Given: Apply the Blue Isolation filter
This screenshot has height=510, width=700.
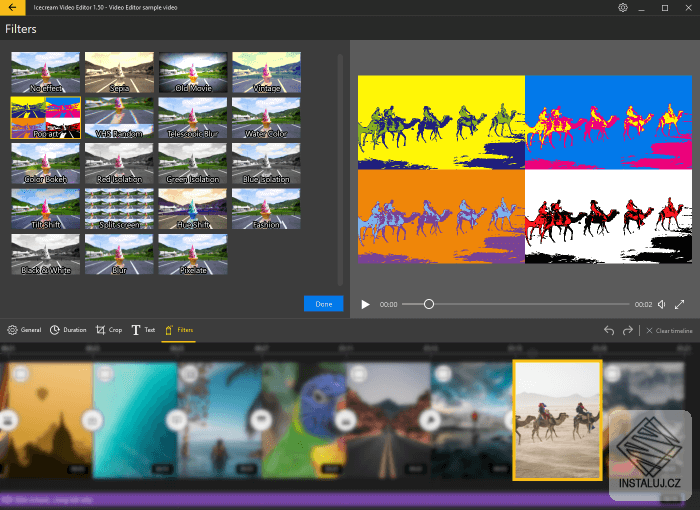Looking at the screenshot, I should [x=267, y=163].
